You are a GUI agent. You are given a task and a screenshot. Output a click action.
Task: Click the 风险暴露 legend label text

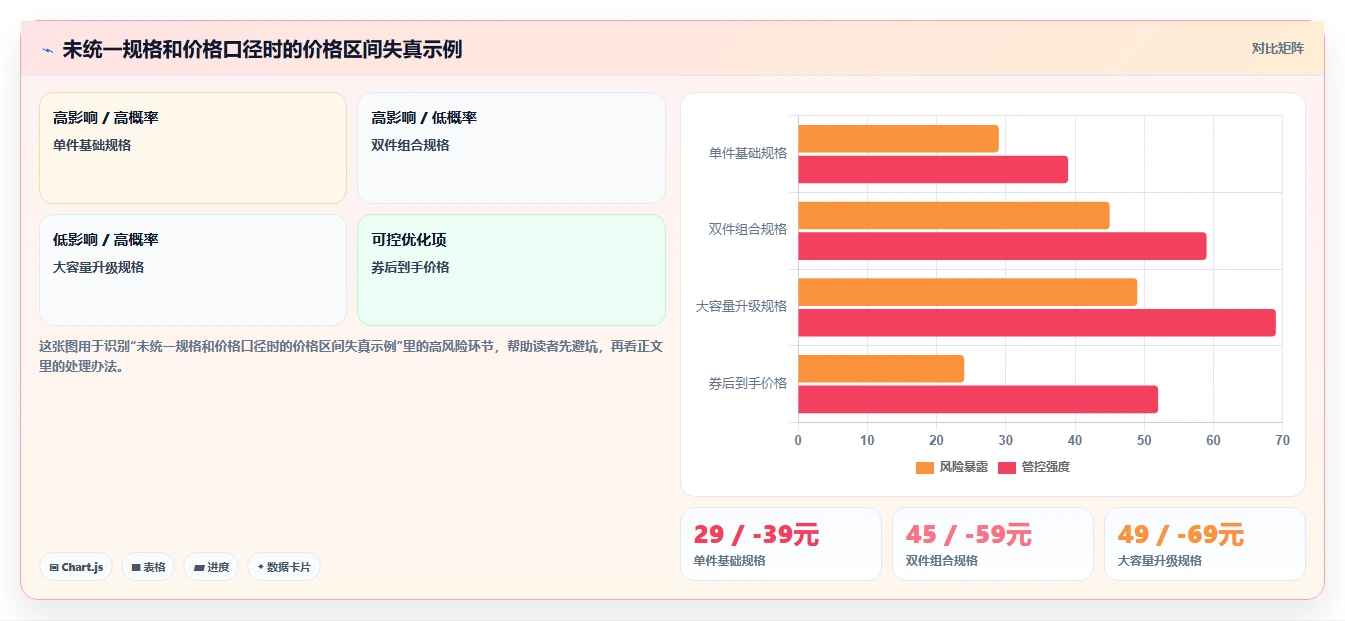tap(964, 467)
